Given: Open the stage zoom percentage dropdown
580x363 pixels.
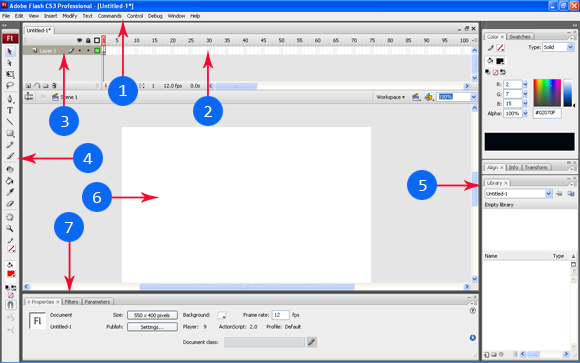Looking at the screenshot, I should click(x=473, y=97).
